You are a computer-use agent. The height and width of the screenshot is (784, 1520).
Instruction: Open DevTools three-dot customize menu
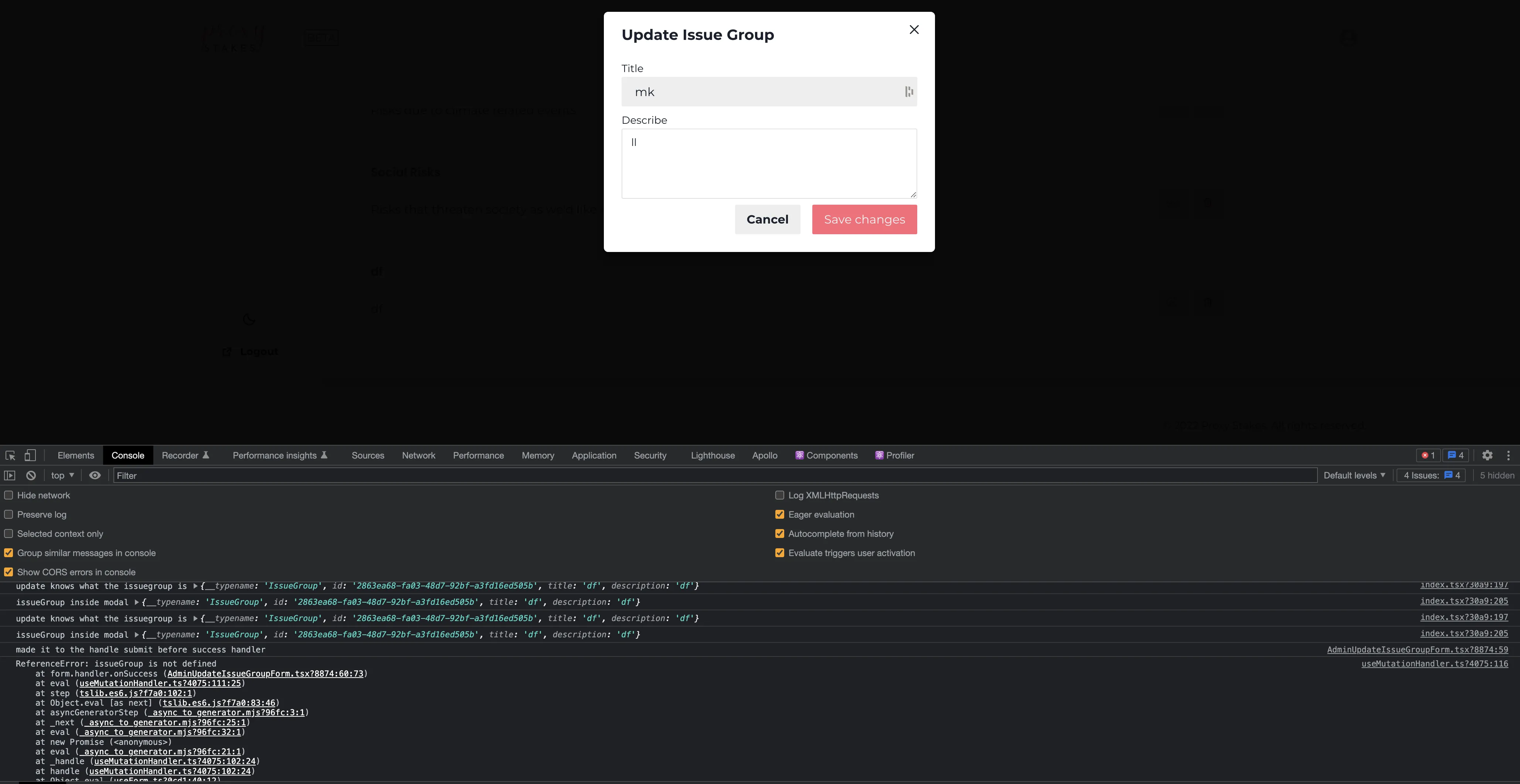1508,456
